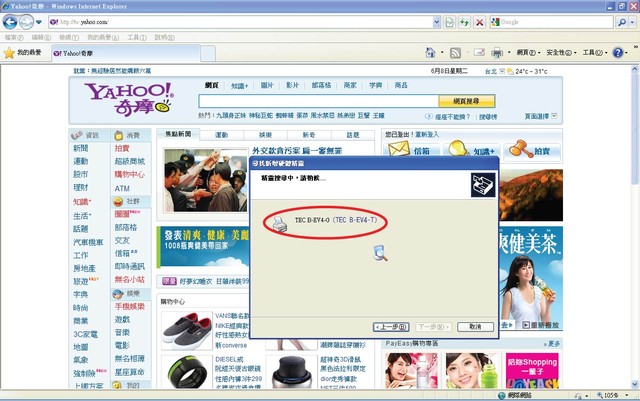The width and height of the screenshot is (640, 401).
Task: Click 上一步(B) in hardware wizard
Action: [391, 327]
